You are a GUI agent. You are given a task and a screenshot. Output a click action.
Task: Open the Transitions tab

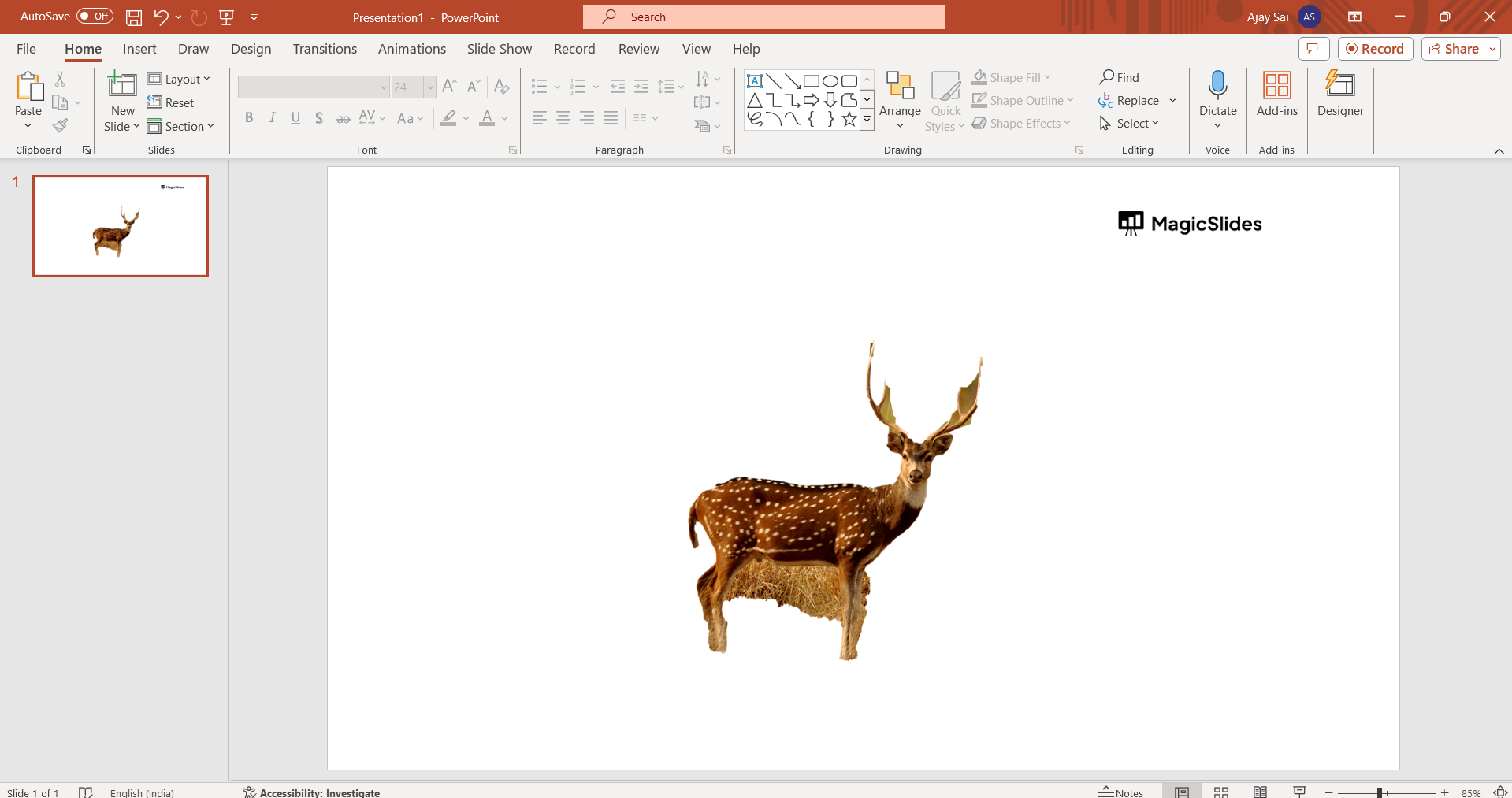(x=325, y=49)
